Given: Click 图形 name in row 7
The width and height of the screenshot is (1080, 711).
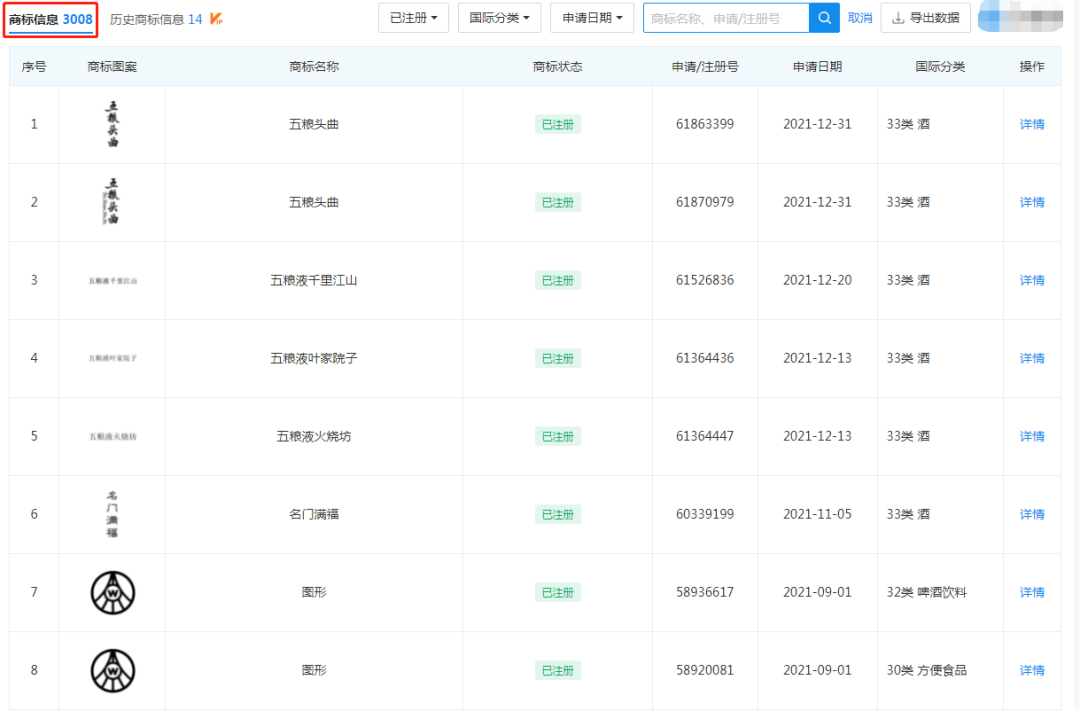Looking at the screenshot, I should (x=313, y=592).
